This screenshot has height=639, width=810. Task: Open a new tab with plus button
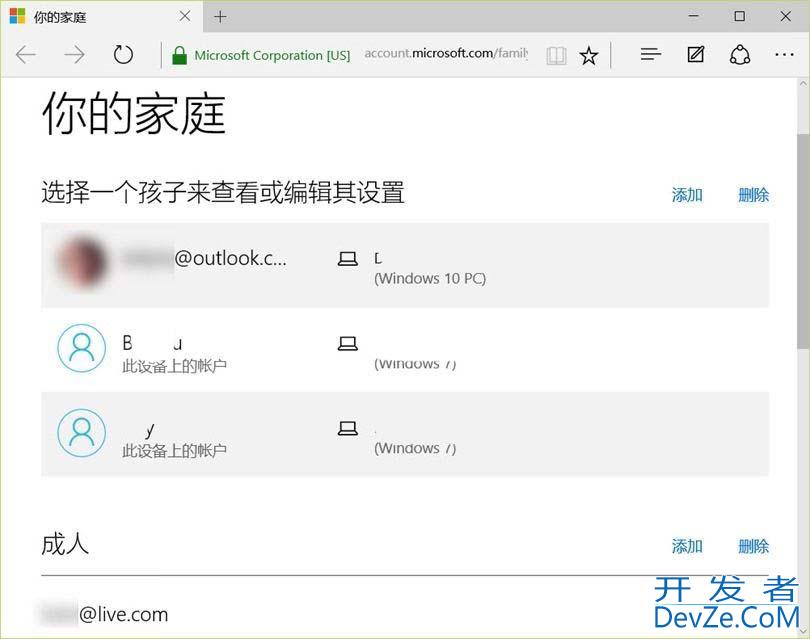pyautogui.click(x=220, y=17)
